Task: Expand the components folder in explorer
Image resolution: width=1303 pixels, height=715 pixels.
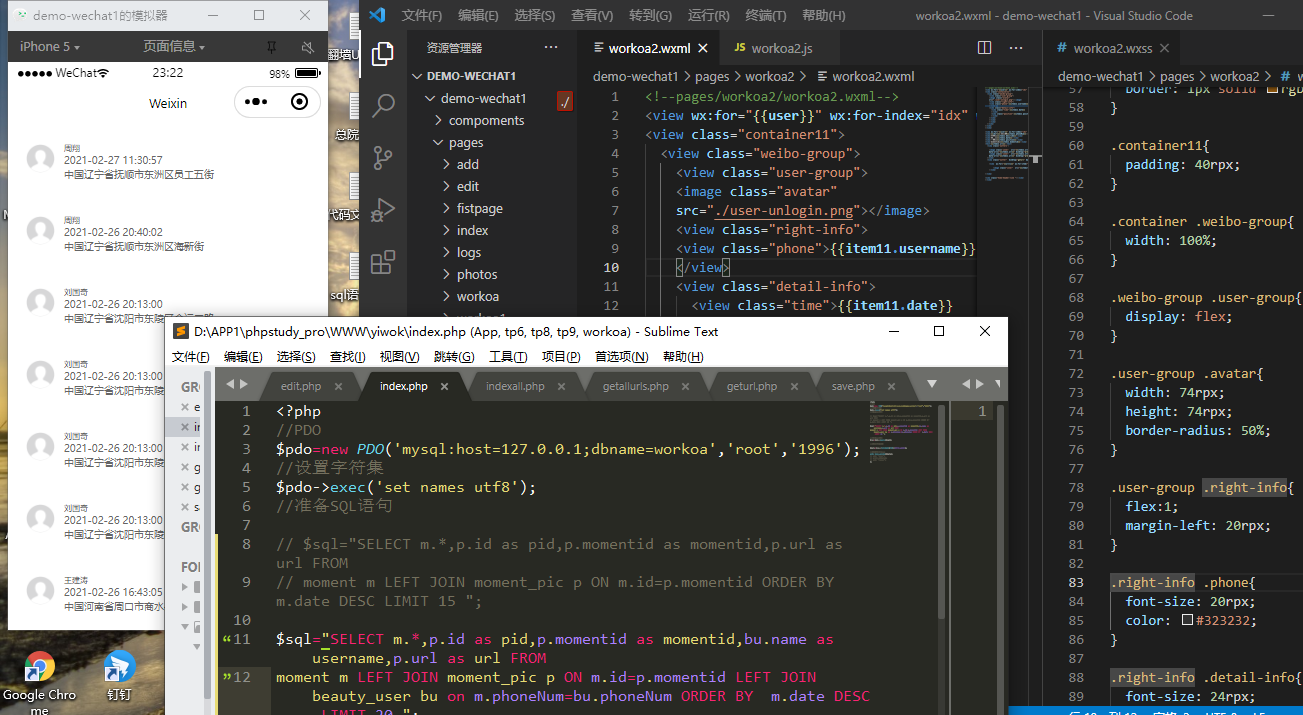Action: click(486, 120)
